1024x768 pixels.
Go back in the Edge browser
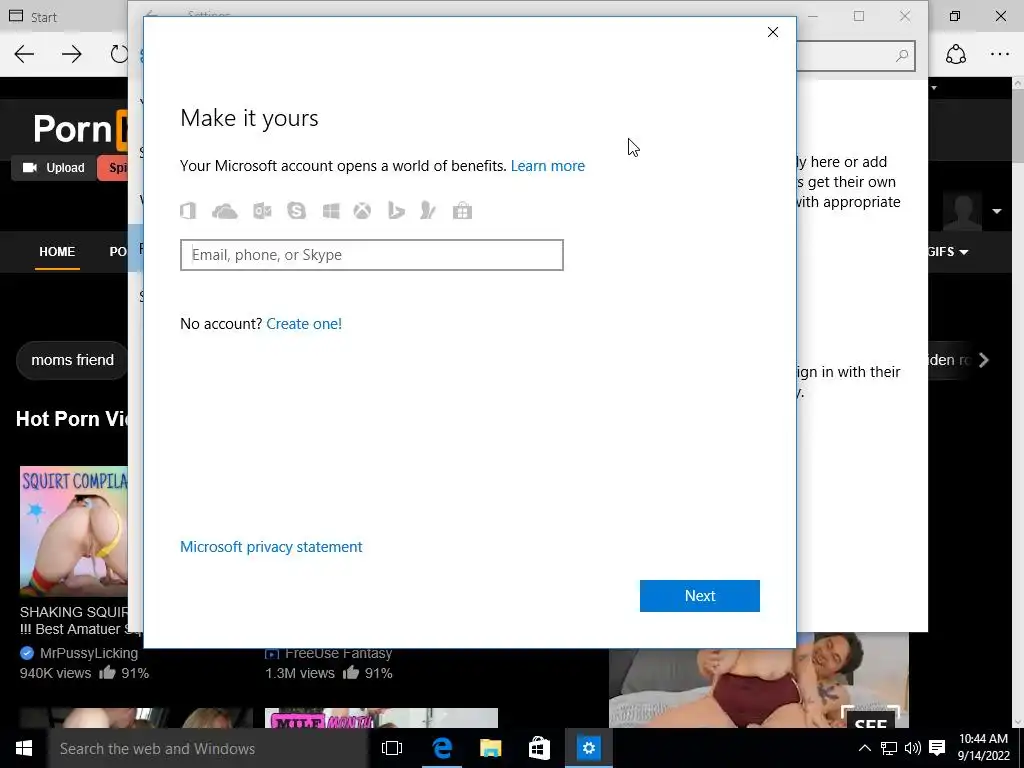click(24, 54)
